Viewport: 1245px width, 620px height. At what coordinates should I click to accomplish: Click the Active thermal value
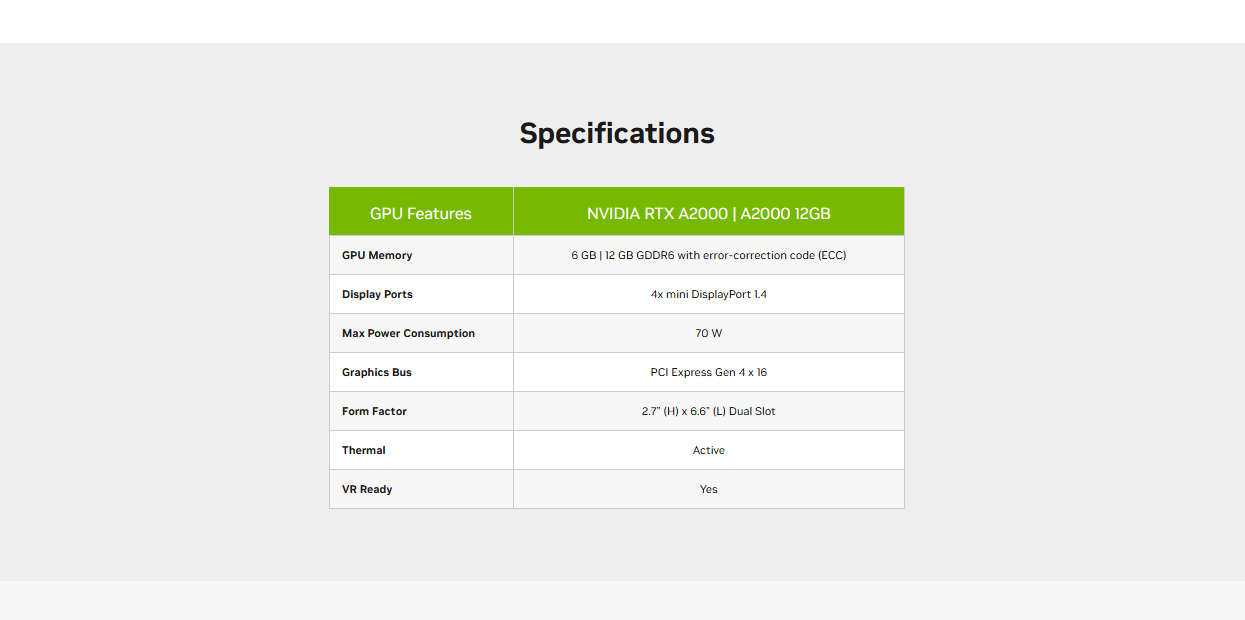point(709,450)
